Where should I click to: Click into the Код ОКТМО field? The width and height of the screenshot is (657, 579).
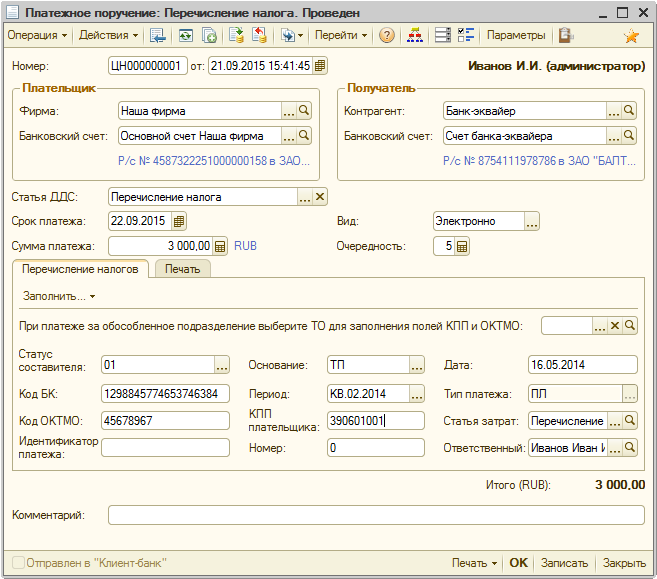pos(165,421)
